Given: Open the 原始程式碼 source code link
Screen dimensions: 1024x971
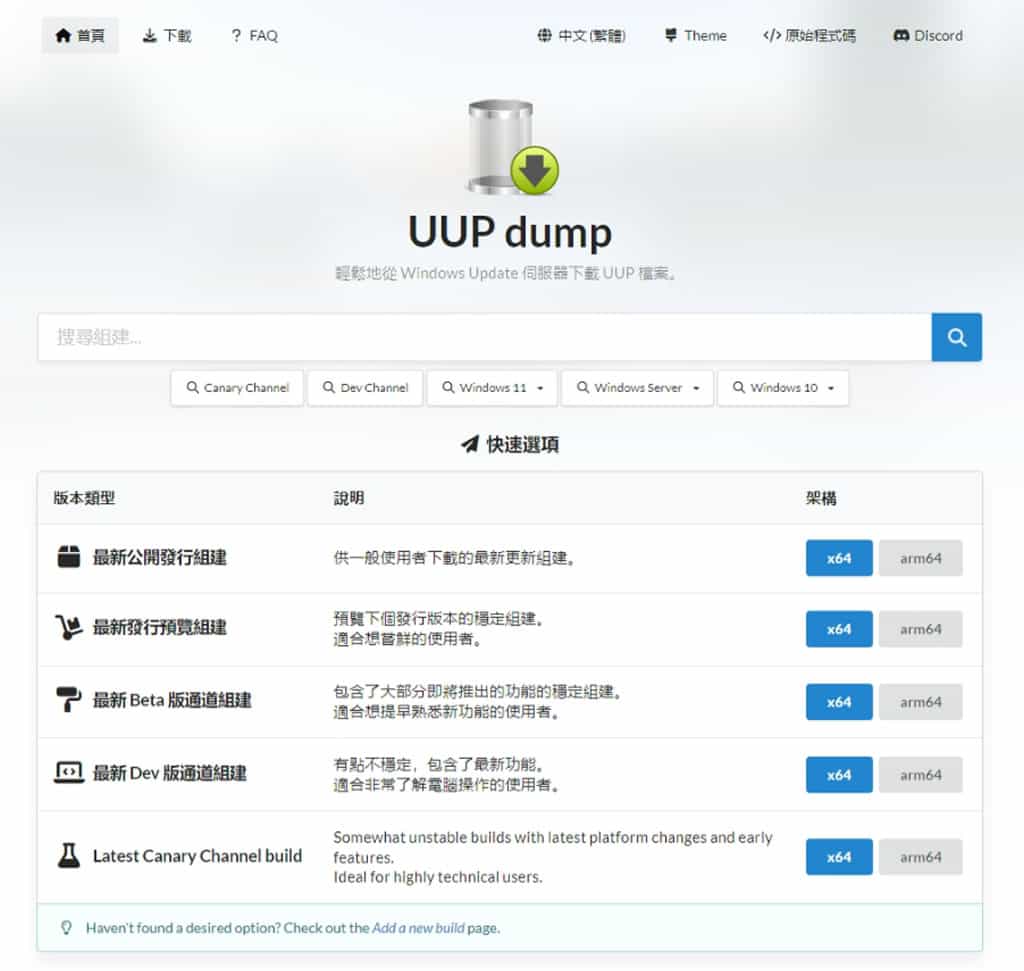Looking at the screenshot, I should (809, 35).
